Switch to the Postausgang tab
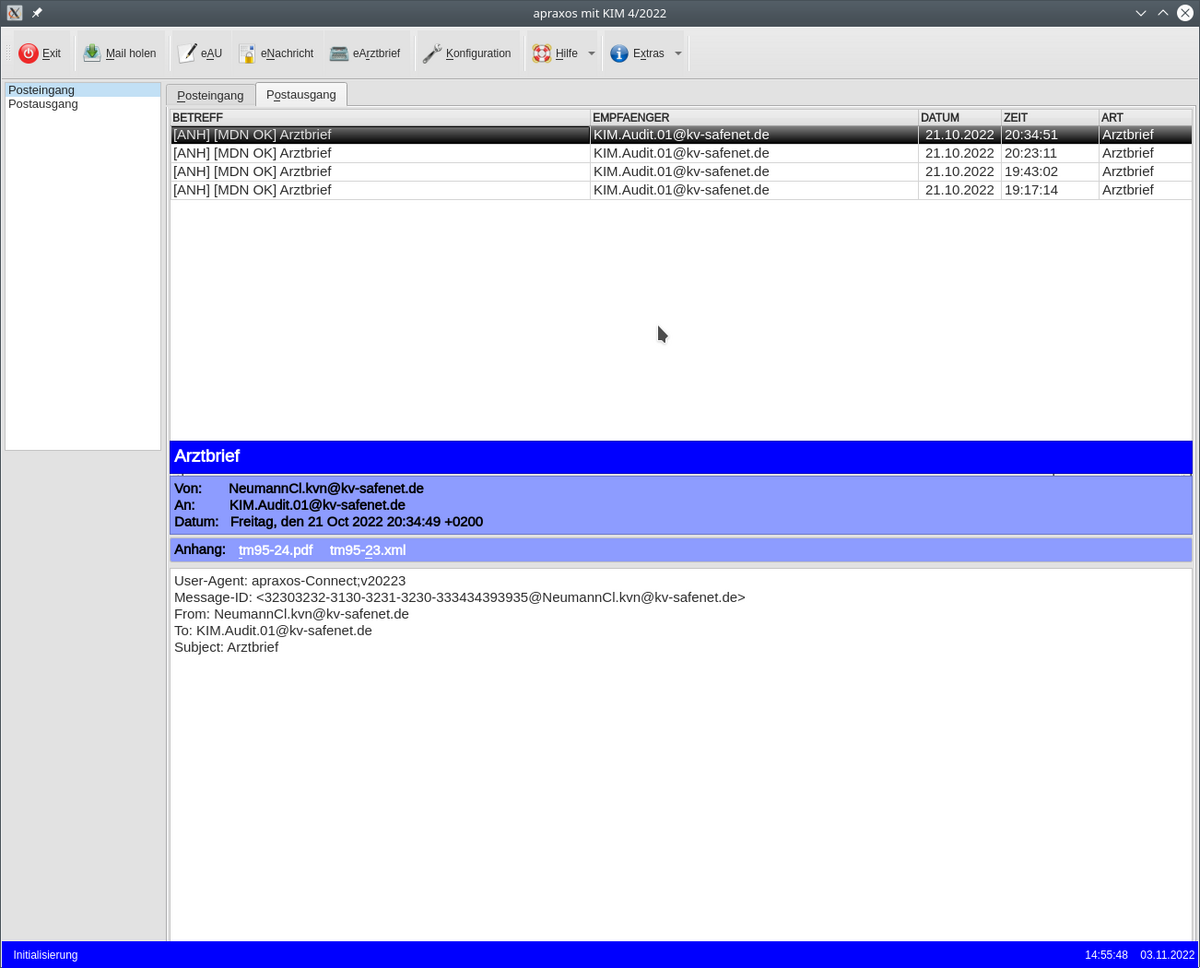 [x=301, y=94]
